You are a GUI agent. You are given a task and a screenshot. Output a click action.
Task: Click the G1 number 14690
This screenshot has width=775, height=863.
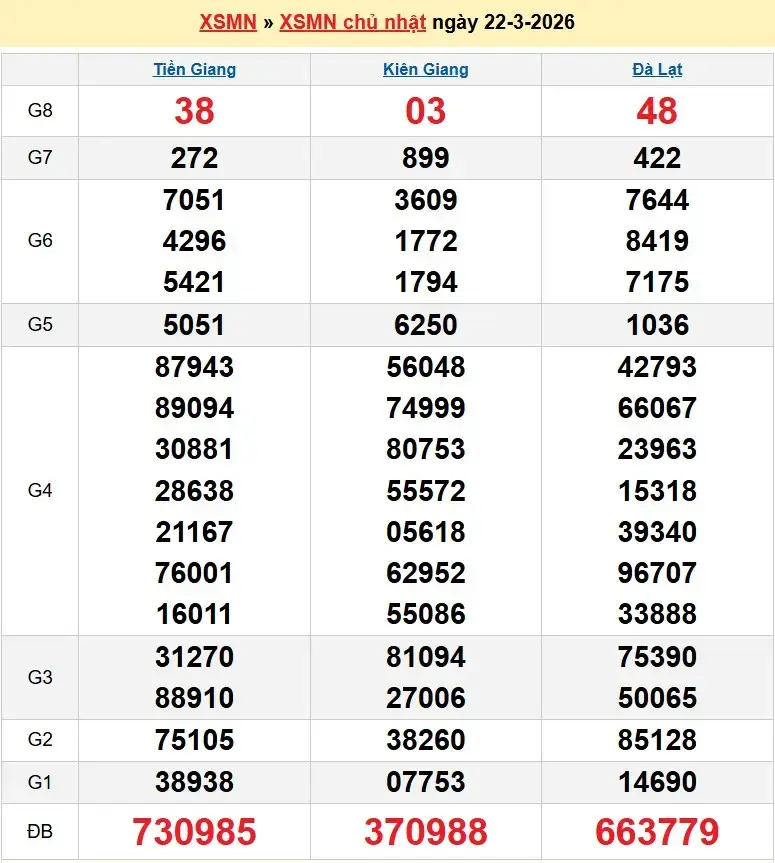tap(657, 781)
